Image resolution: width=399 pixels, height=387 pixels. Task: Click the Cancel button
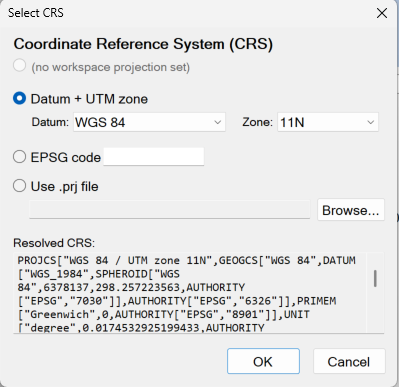click(x=349, y=361)
